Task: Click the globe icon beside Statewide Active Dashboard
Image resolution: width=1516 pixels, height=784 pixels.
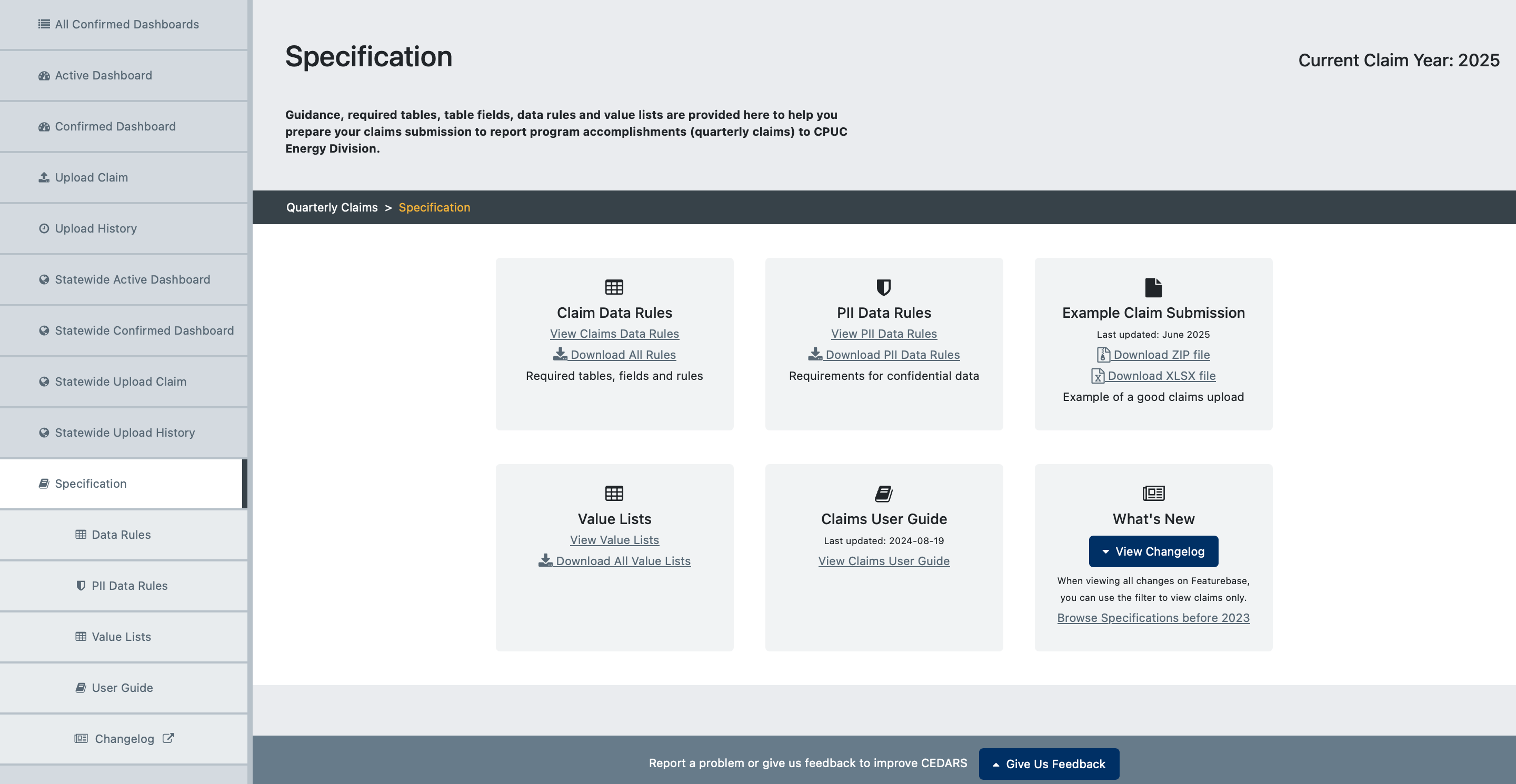Action: coord(44,279)
